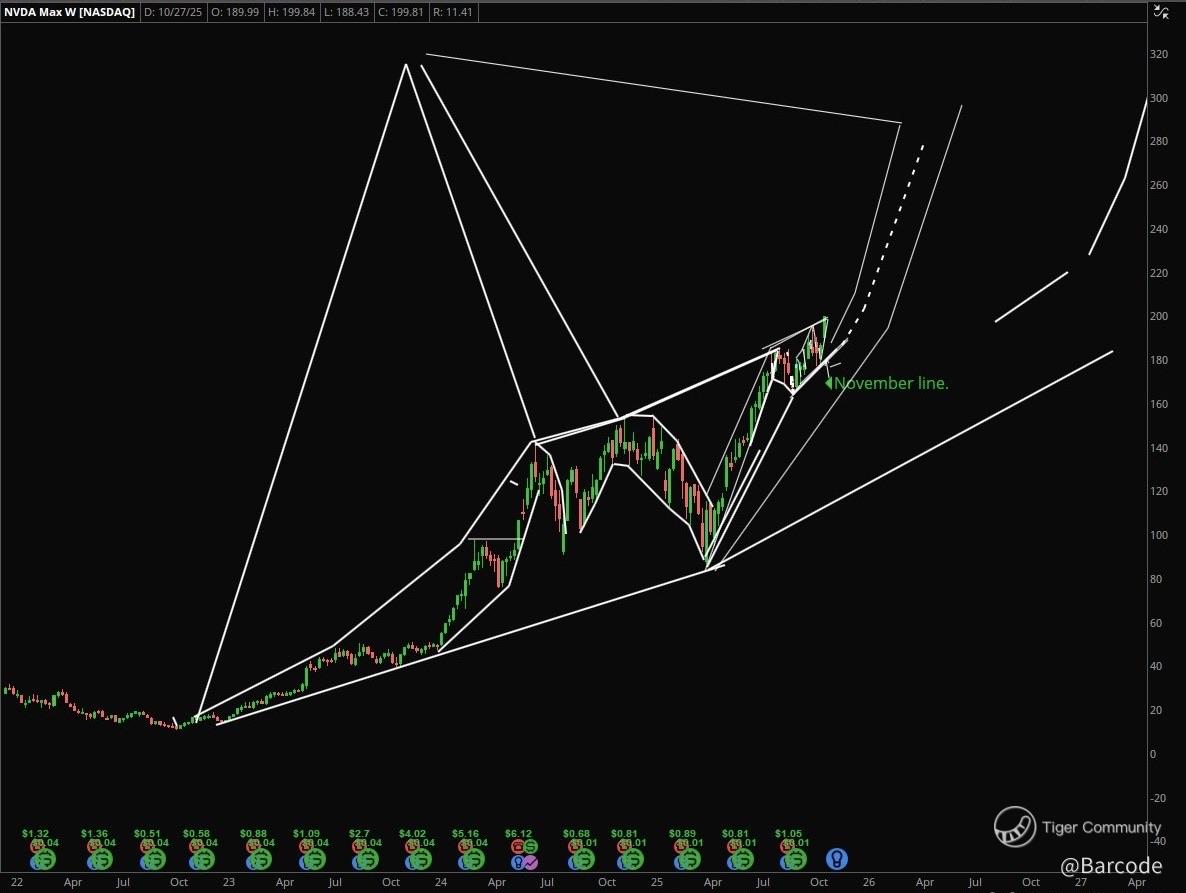Click the small green dollar icon under $6.12
The height and width of the screenshot is (893, 1186).
[x=531, y=846]
